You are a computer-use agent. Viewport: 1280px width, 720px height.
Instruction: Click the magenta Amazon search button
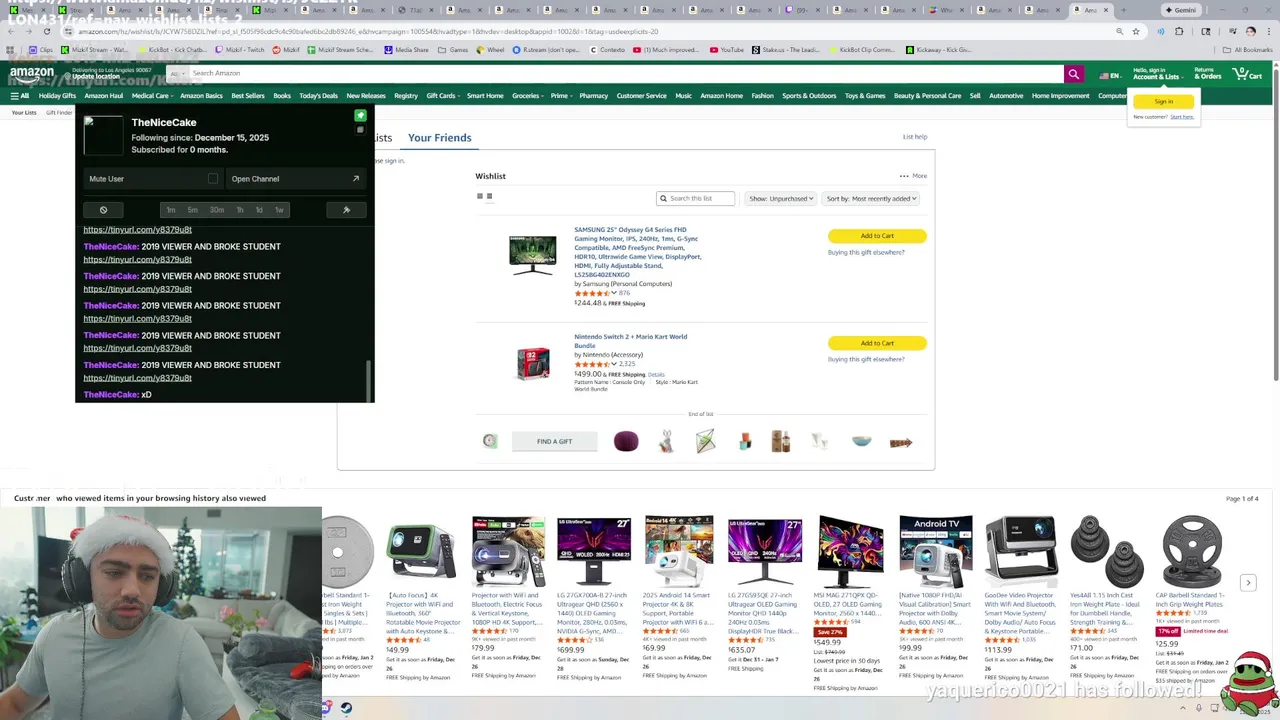1073,73
